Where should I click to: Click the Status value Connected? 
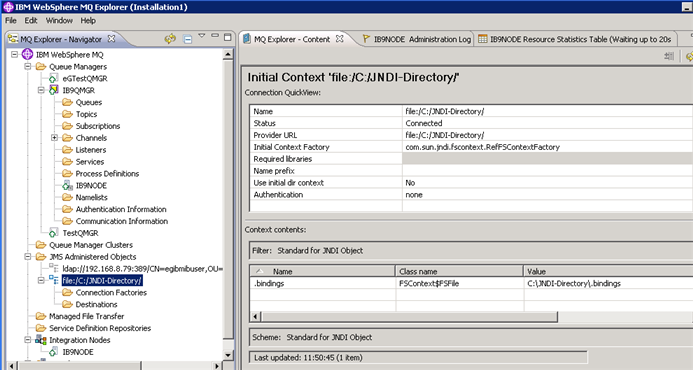coord(423,123)
